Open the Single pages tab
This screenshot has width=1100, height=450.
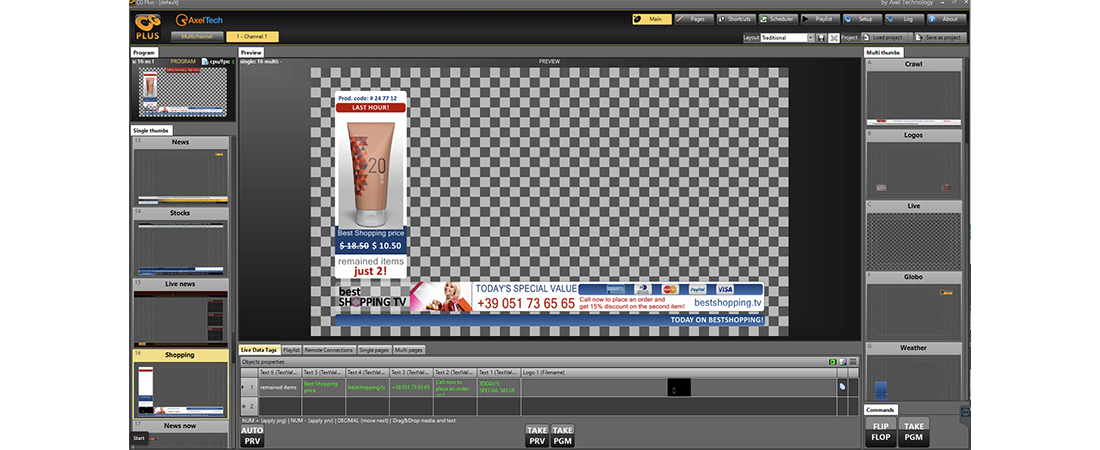click(373, 350)
